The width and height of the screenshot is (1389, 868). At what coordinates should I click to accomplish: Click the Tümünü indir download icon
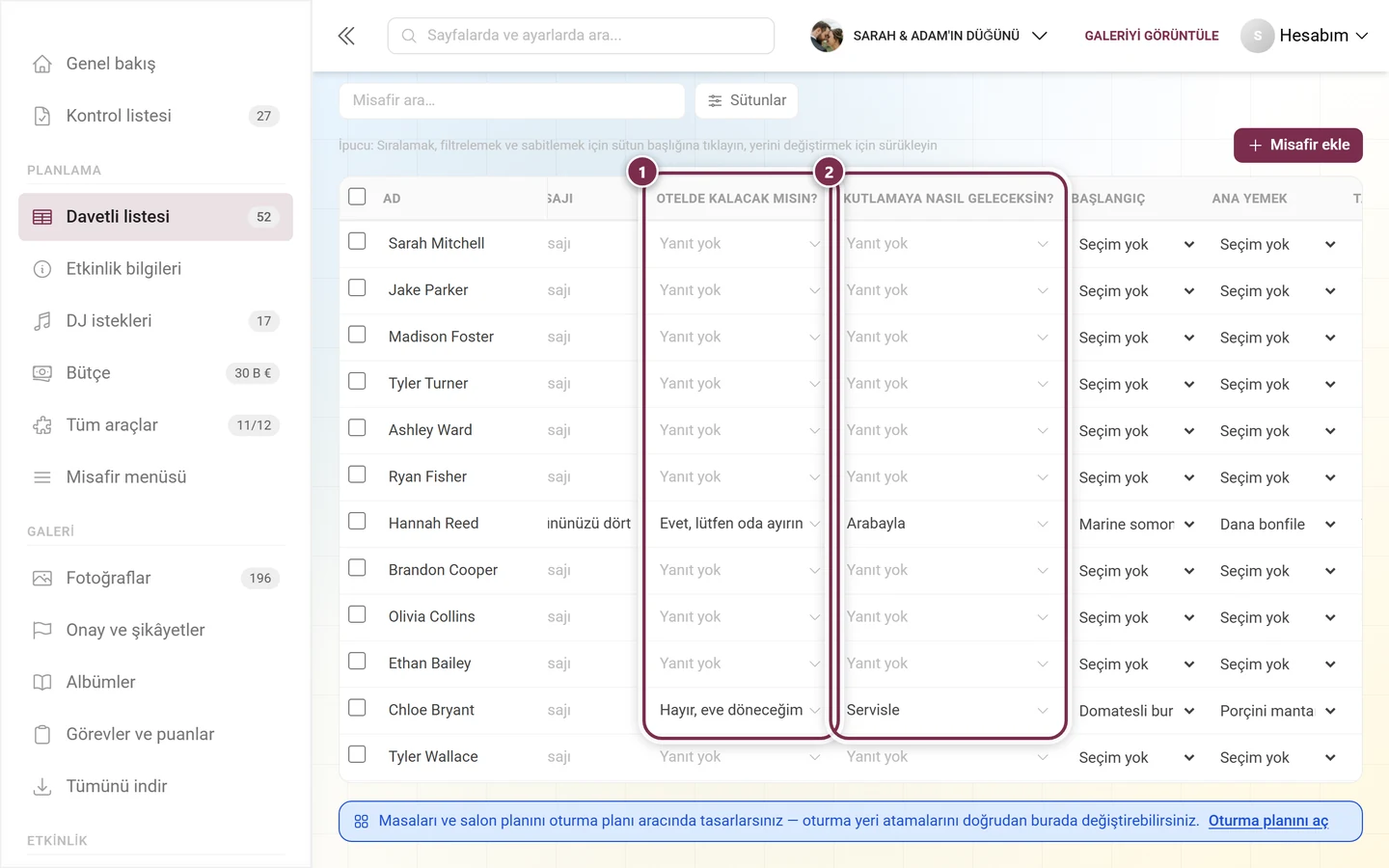42,787
